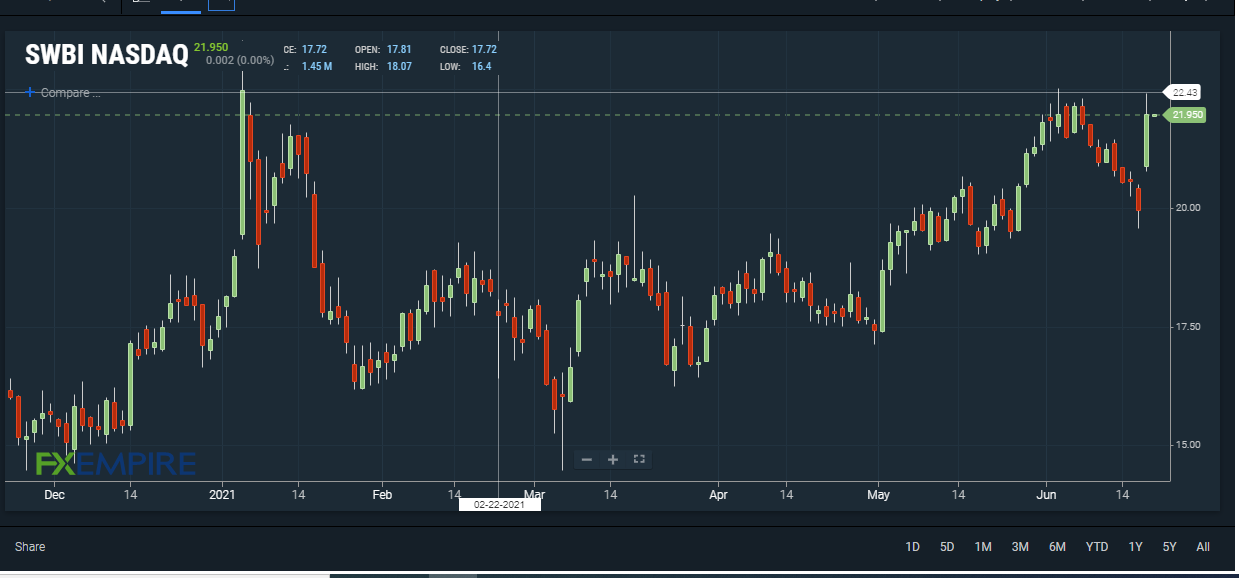Zoom in the chart with the plus icon
1239x578 pixels.
point(613,460)
